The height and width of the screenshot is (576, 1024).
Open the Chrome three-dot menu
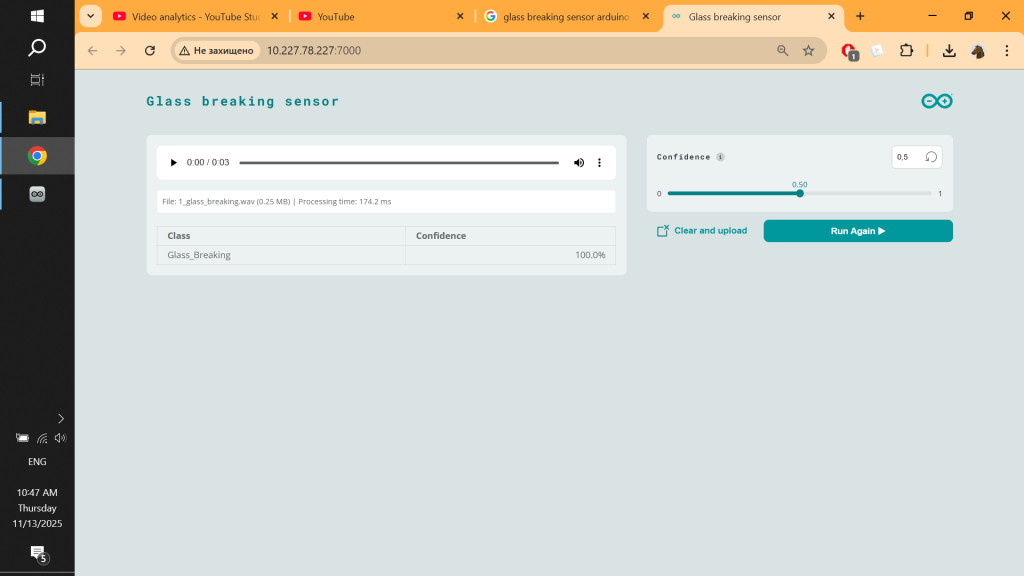coord(1006,50)
